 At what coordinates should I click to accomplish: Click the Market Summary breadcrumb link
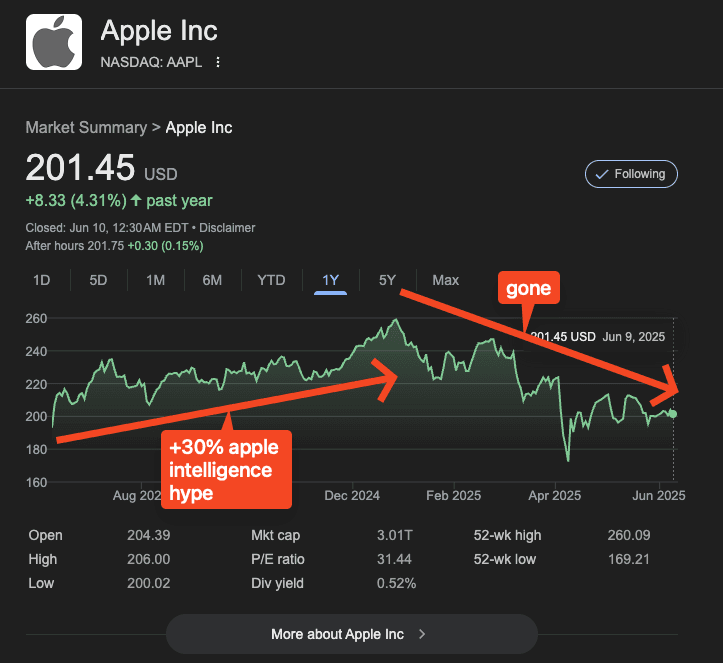click(x=85, y=128)
